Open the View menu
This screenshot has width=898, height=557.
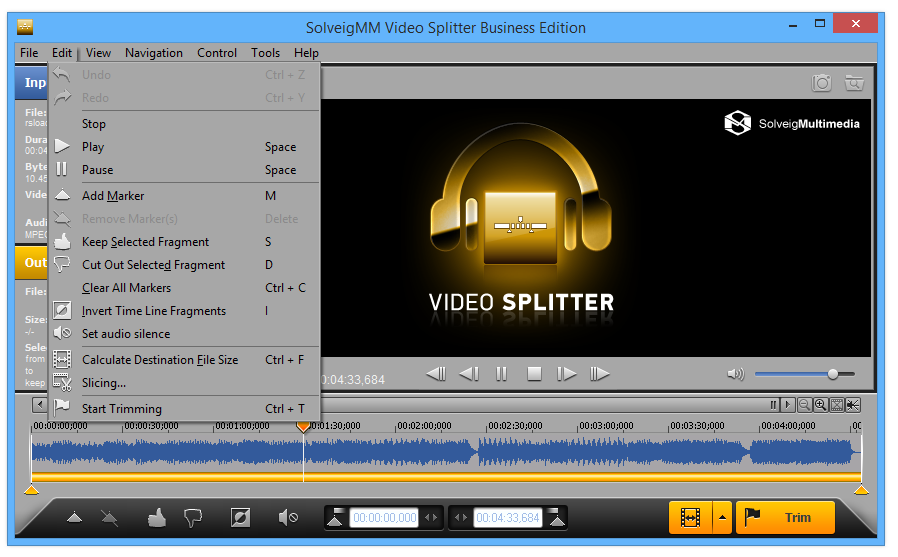pos(98,53)
